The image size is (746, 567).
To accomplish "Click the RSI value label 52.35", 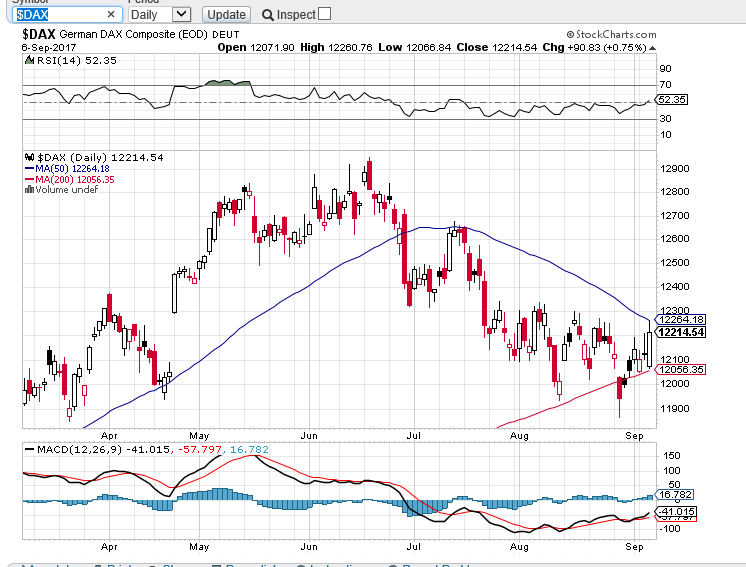I will tap(672, 99).
